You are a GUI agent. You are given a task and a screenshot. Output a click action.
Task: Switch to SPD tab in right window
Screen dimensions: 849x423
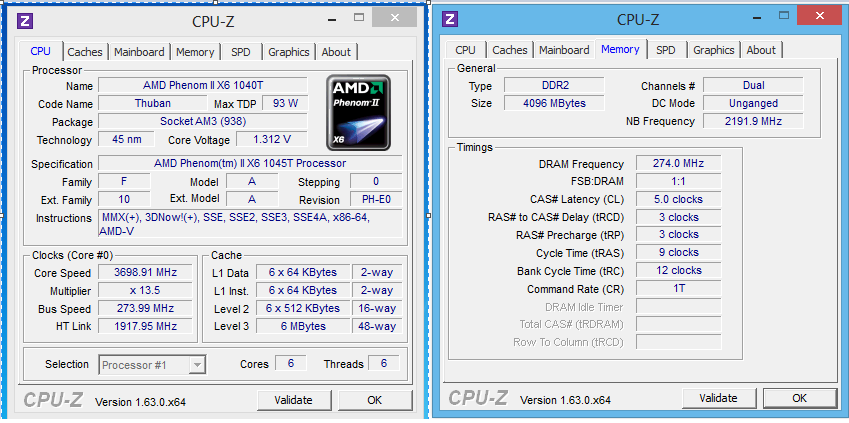(666, 50)
